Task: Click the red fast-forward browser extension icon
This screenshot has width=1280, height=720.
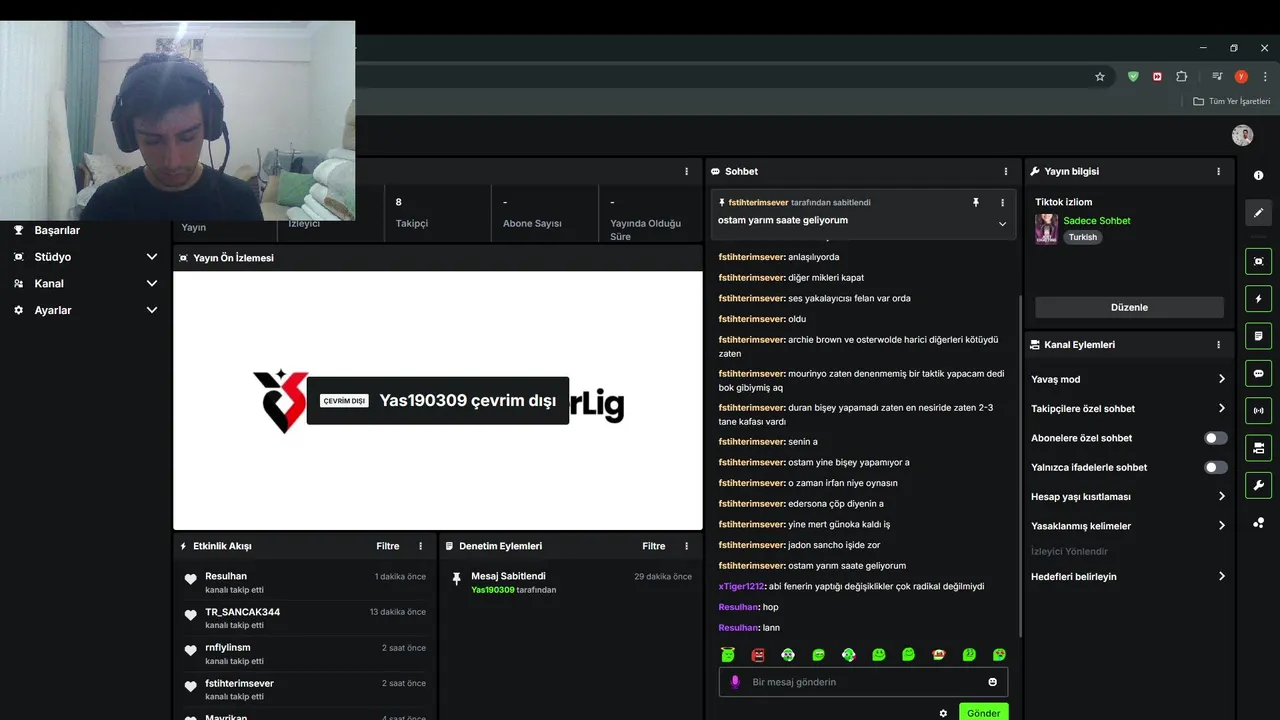Action: 1157,76
